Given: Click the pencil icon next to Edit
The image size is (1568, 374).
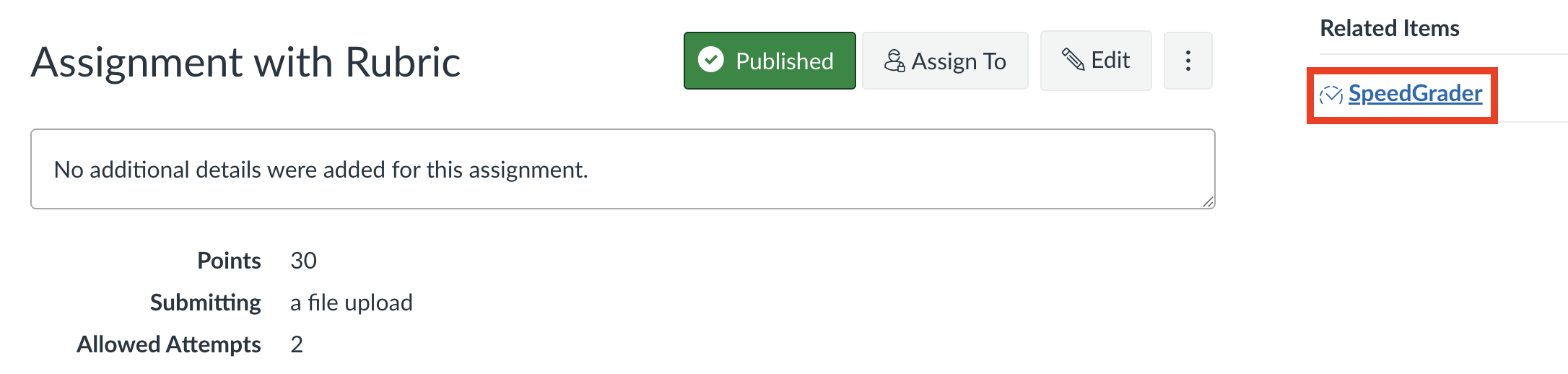Looking at the screenshot, I should [x=1073, y=59].
